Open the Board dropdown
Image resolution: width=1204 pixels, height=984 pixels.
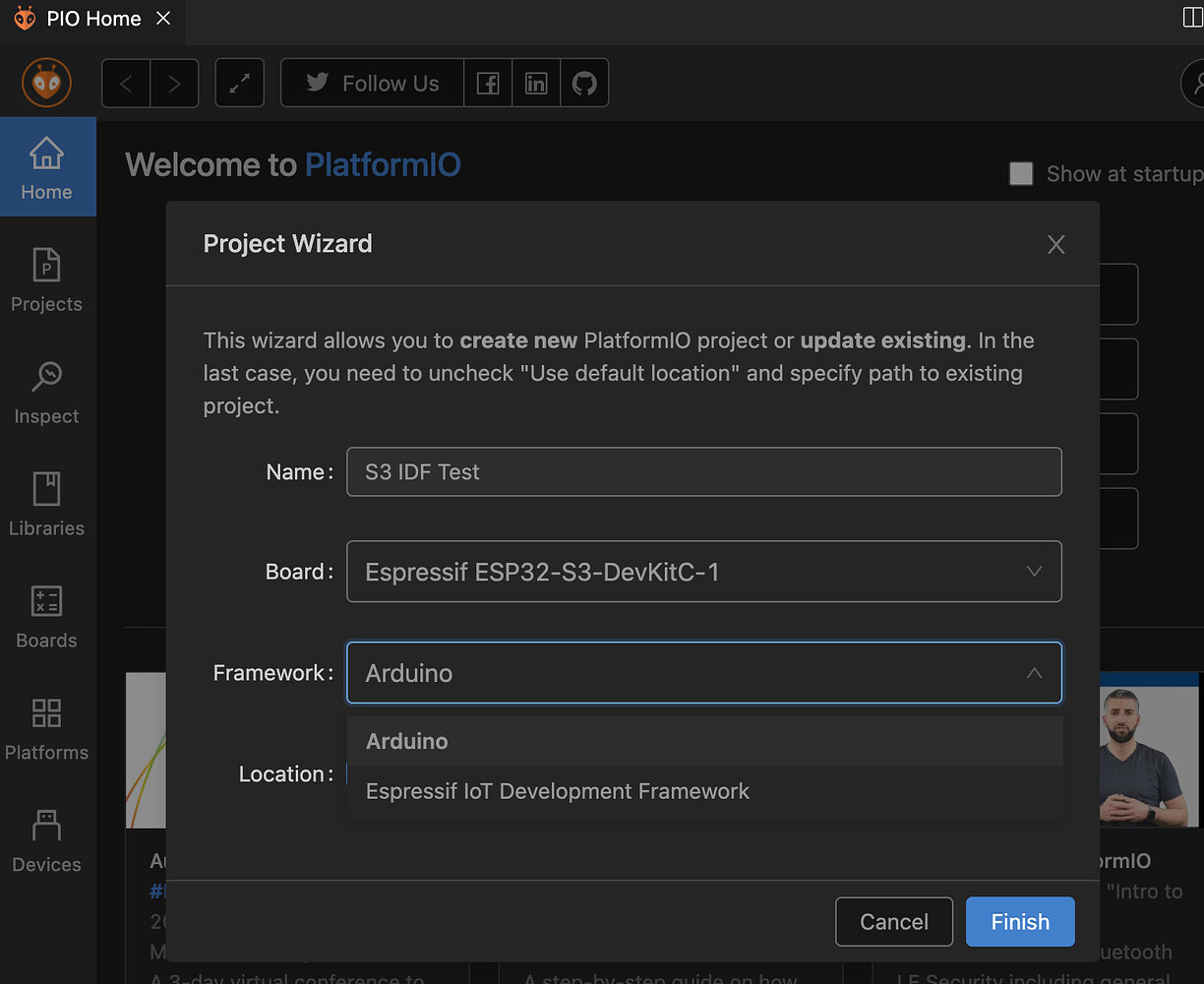click(704, 571)
